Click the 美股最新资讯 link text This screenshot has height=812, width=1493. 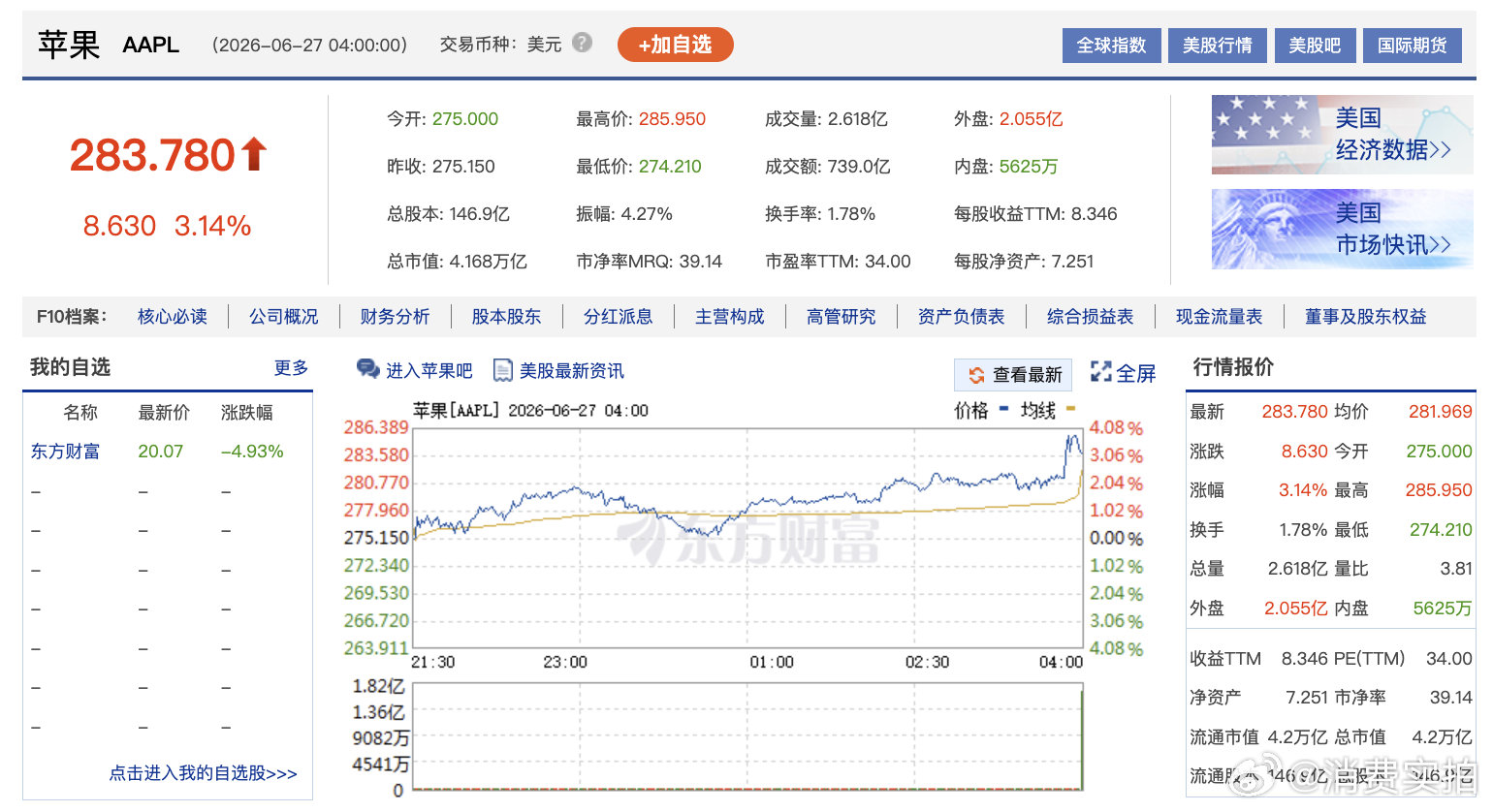tap(572, 370)
